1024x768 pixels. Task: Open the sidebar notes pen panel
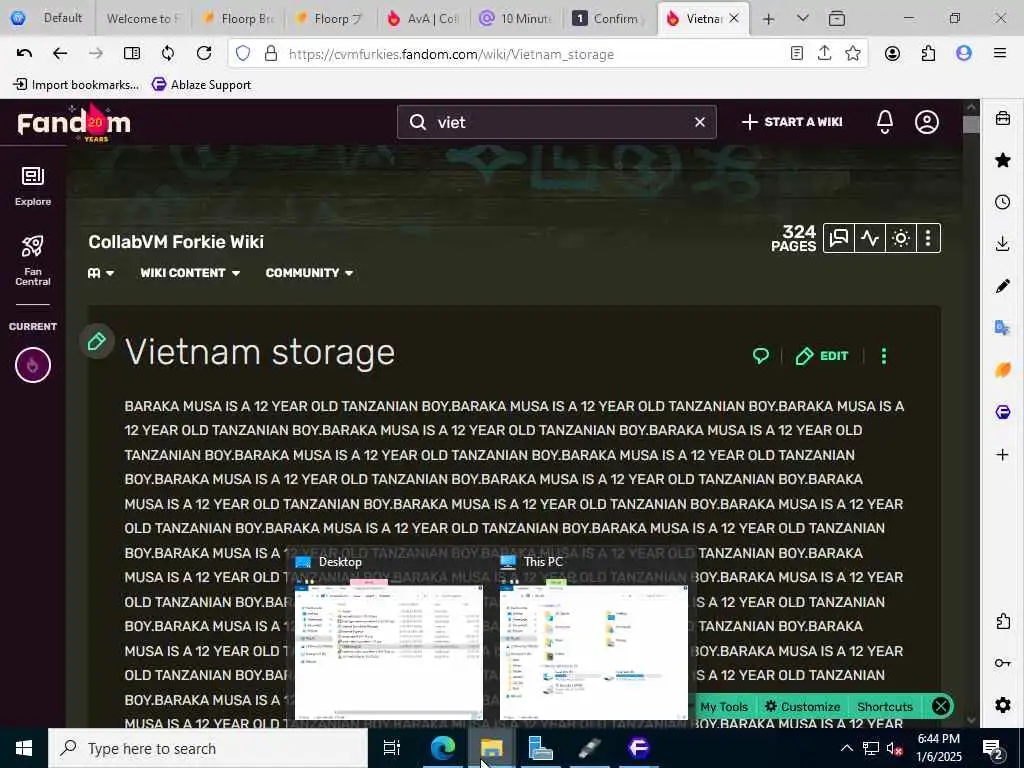click(x=1002, y=286)
